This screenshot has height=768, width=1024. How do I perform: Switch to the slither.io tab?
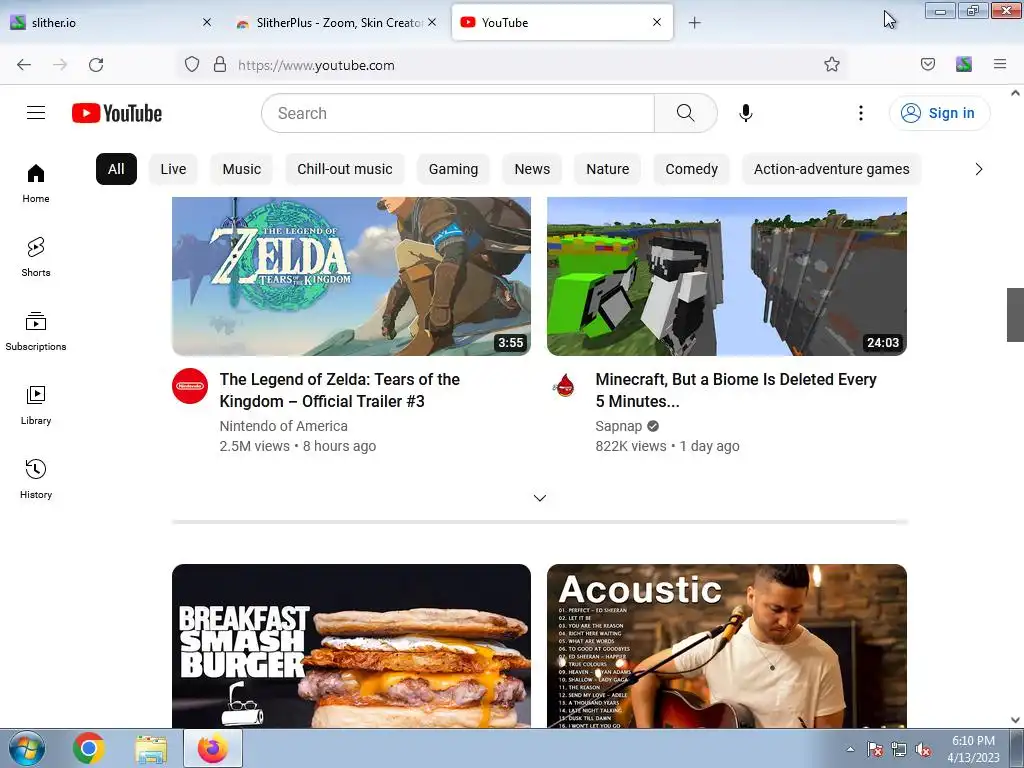(111, 22)
